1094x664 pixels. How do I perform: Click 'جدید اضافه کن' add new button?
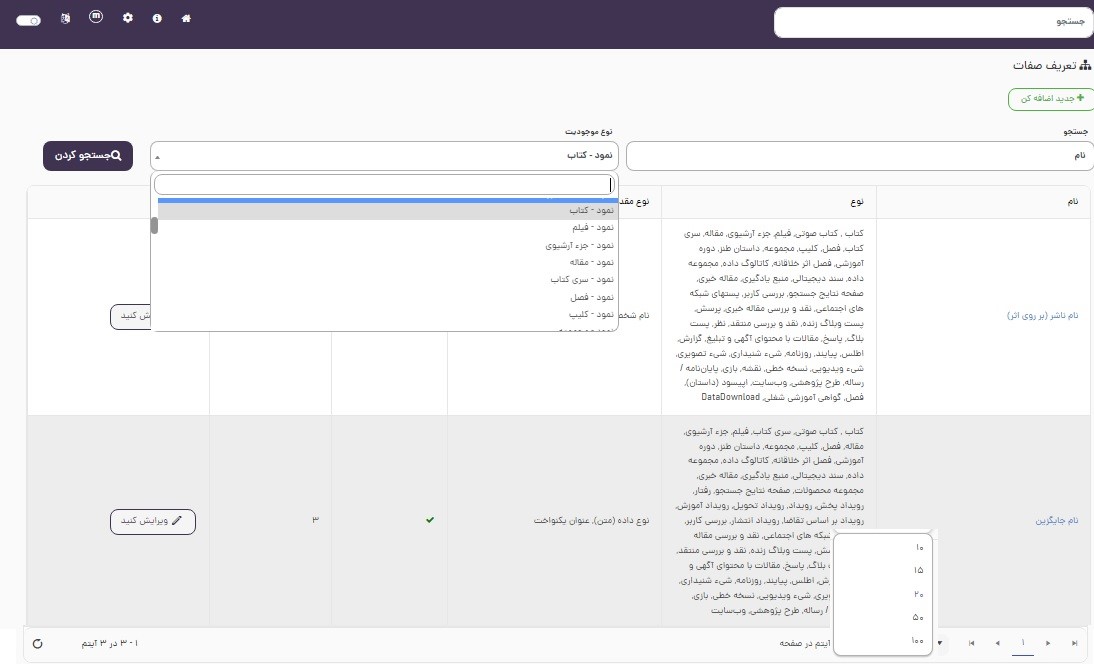[1050, 99]
